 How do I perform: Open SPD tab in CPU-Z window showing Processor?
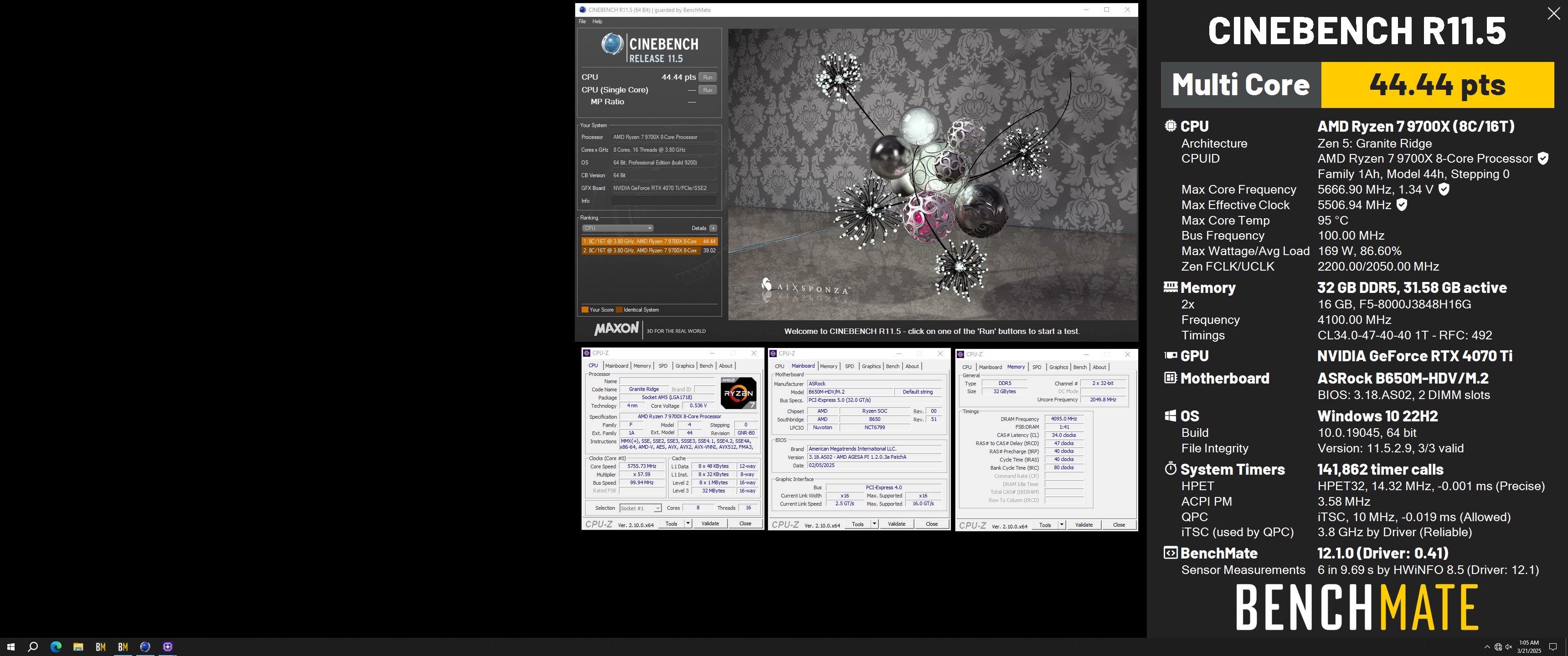pos(663,366)
